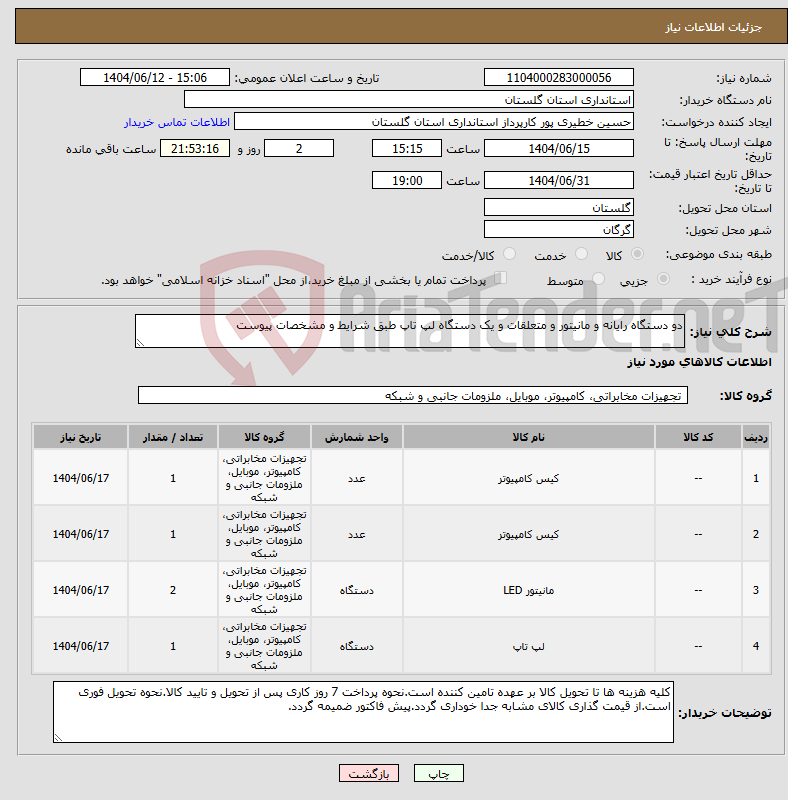The width and height of the screenshot is (788, 800).
Task: Click the واحد شمارش column header
Action: coord(356,437)
